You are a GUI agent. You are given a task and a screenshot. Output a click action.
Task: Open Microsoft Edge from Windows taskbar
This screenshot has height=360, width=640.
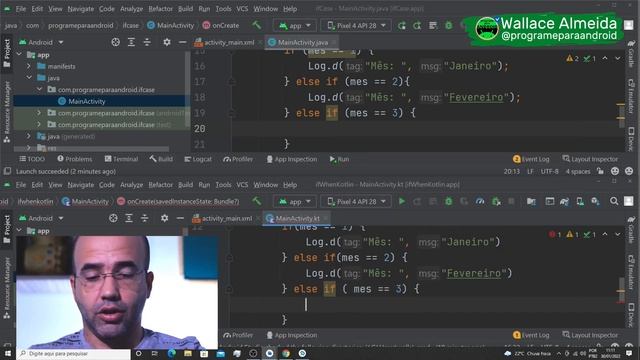(x=171, y=353)
